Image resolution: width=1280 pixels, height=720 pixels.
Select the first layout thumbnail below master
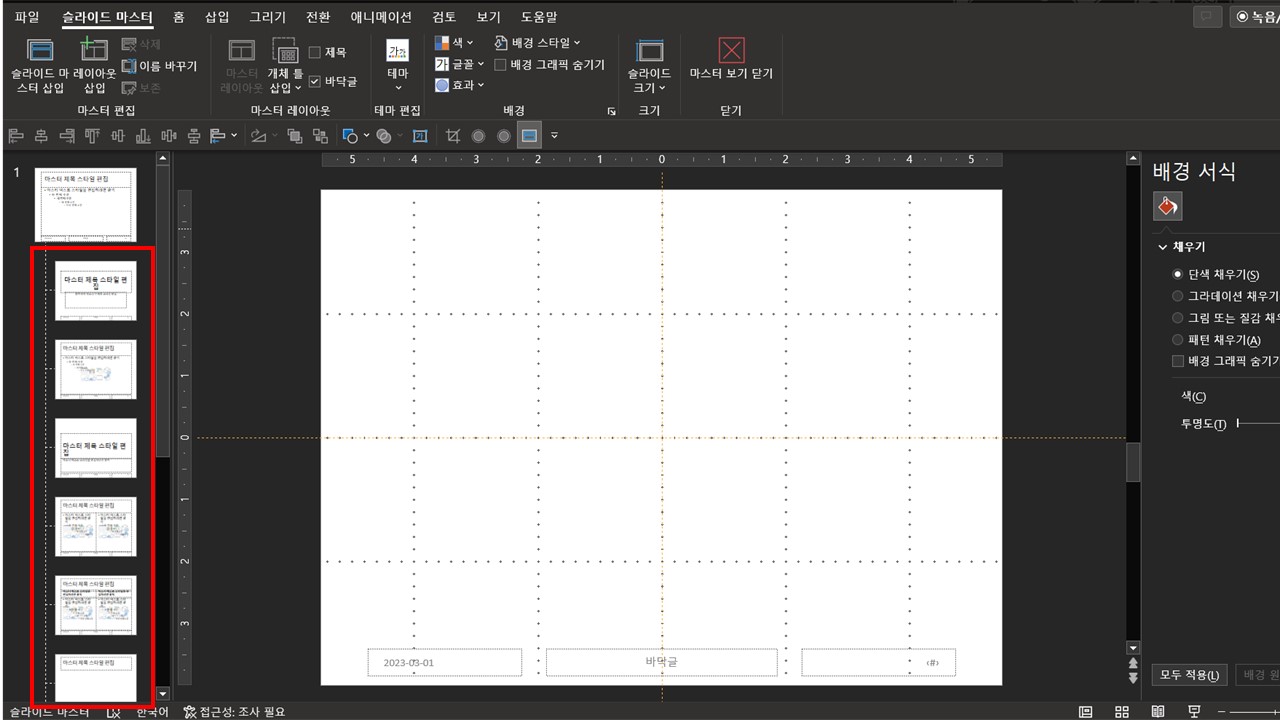[95, 291]
